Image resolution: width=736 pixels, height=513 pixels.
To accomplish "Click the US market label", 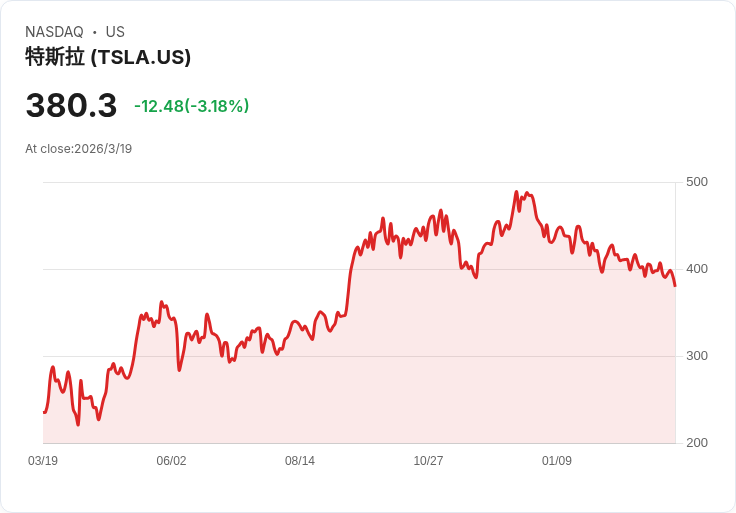I will [115, 32].
